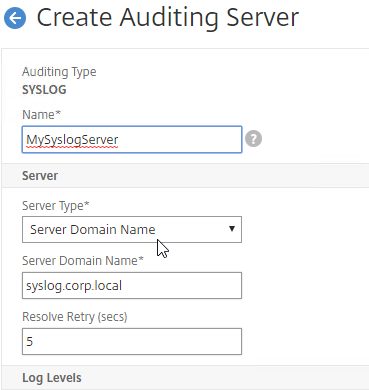Click the Server Type* label
The image size is (369, 390).
point(56,206)
